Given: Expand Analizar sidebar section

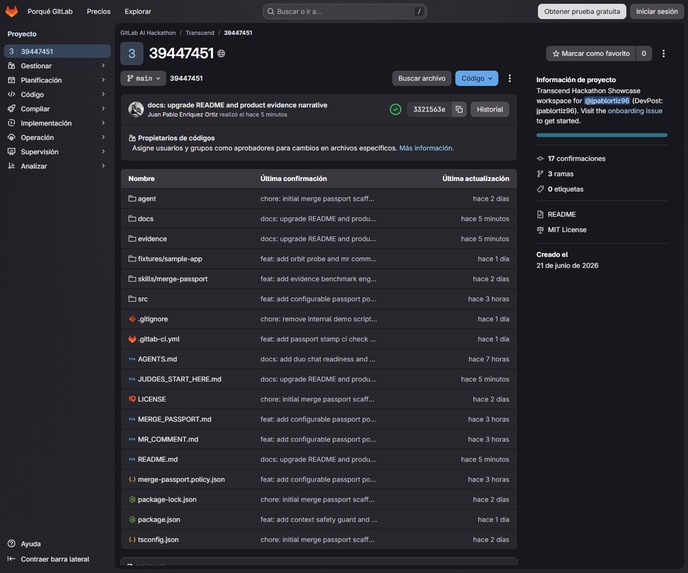Looking at the screenshot, I should [x=57, y=166].
